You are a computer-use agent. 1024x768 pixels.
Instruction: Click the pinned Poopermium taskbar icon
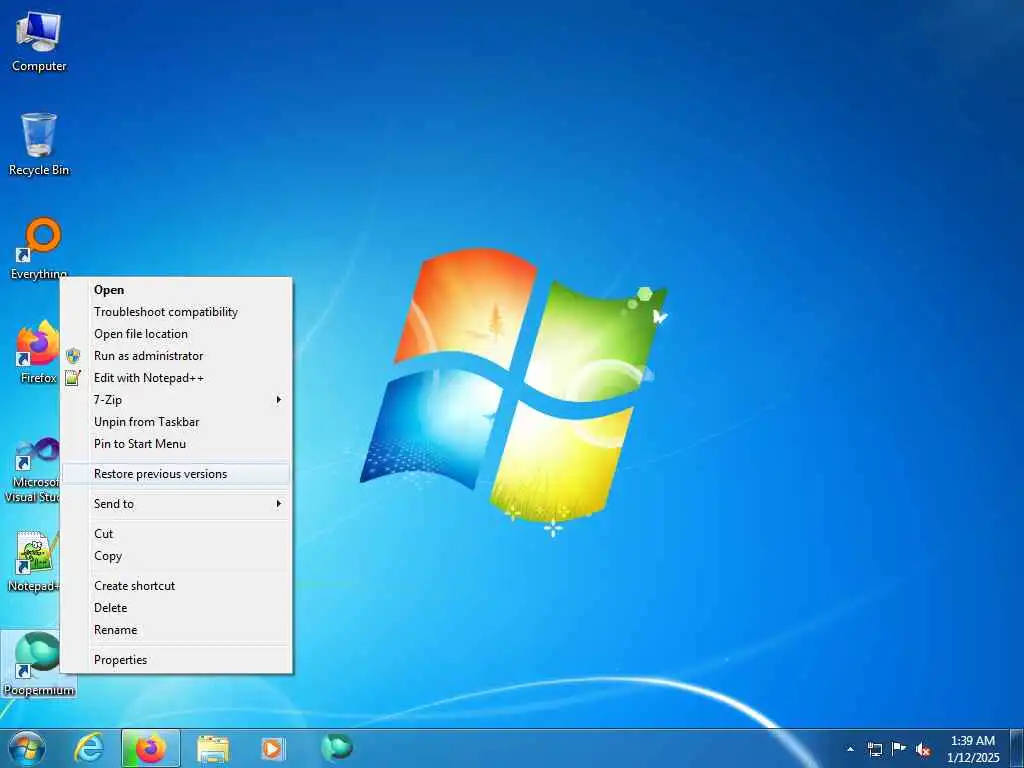pos(337,747)
